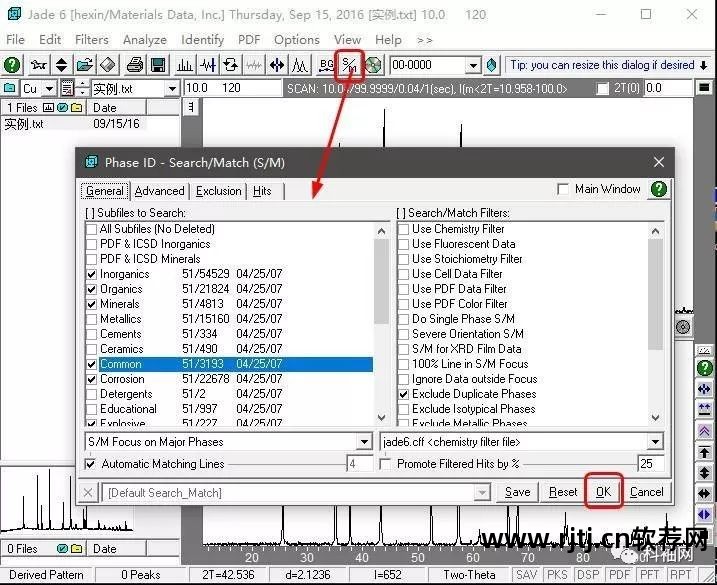Click the Promote Filtered Hits percent slider
Image resolution: width=717 pixels, height=585 pixels.
point(580,464)
